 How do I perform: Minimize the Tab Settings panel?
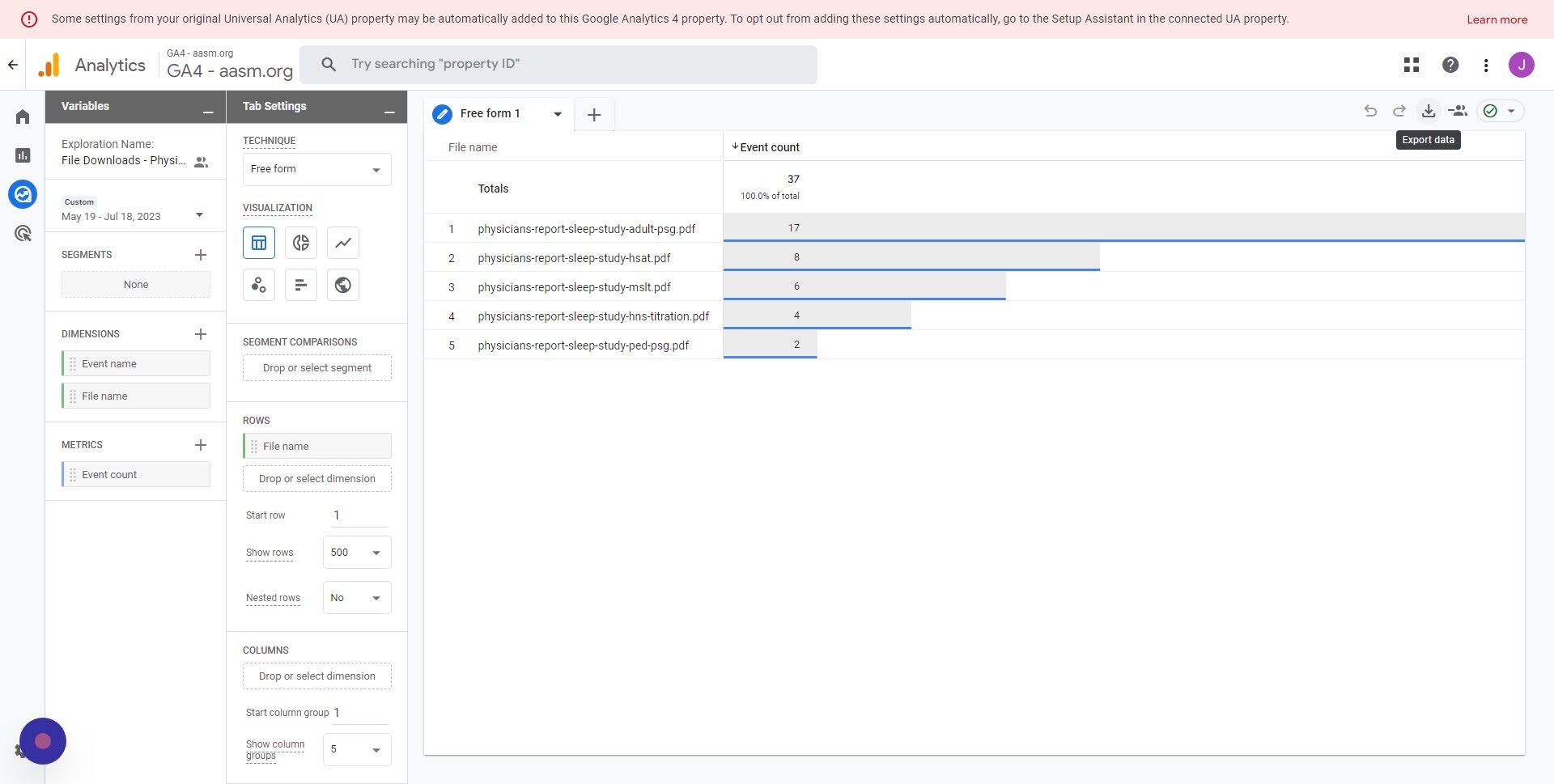pyautogui.click(x=389, y=111)
